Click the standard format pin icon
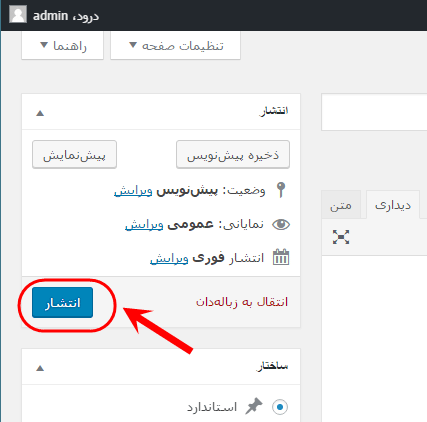The image size is (427, 422). (254, 406)
